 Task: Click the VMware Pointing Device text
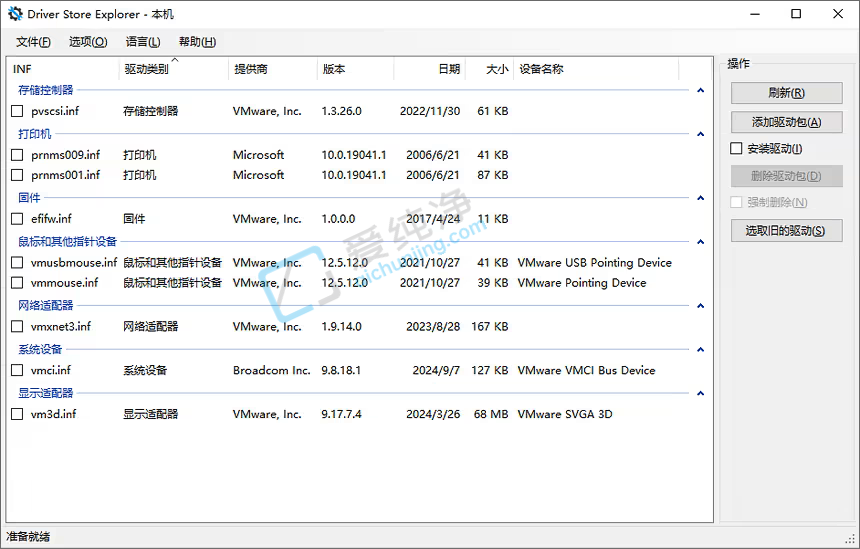click(582, 282)
